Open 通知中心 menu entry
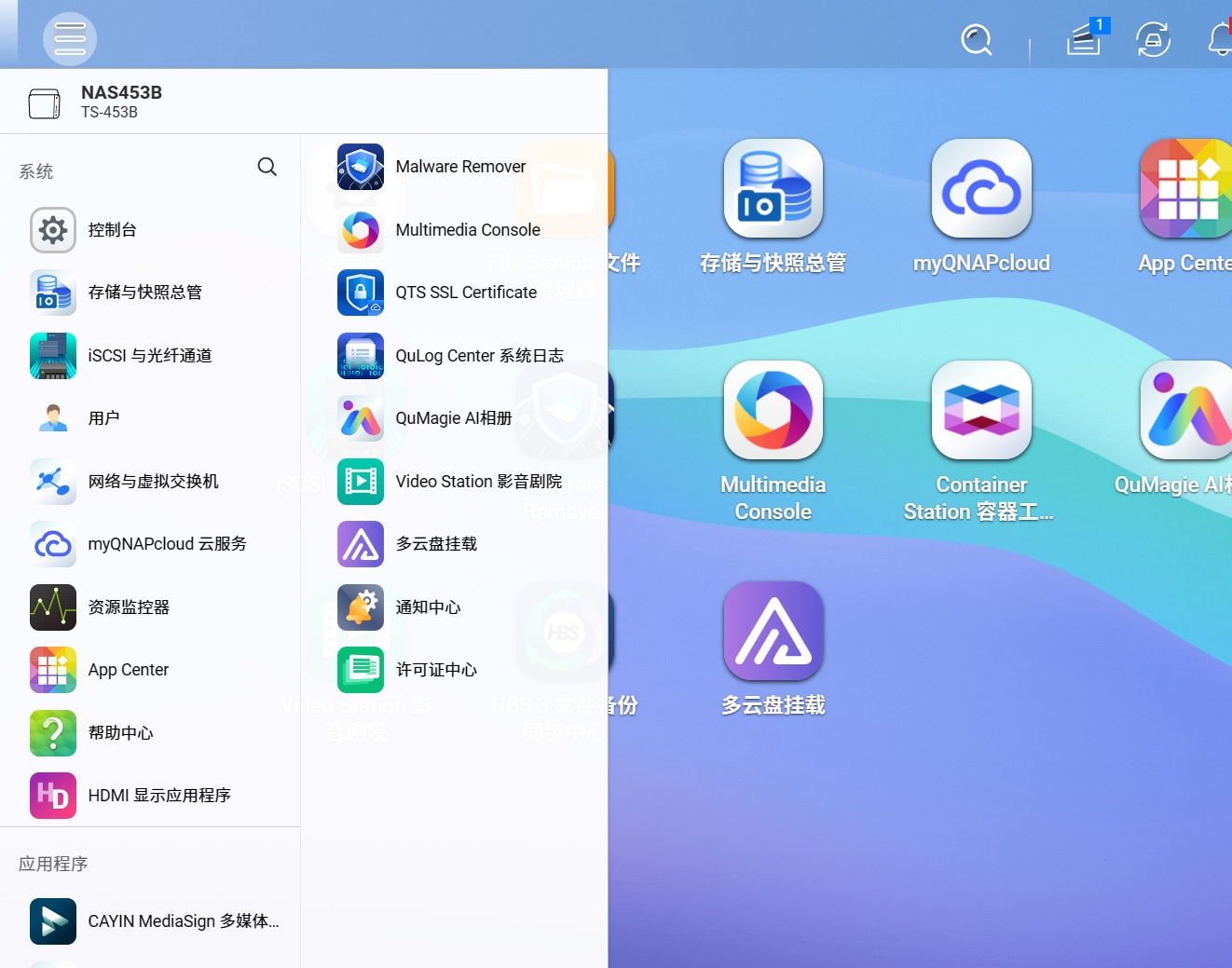The width and height of the screenshot is (1232, 968). (454, 607)
